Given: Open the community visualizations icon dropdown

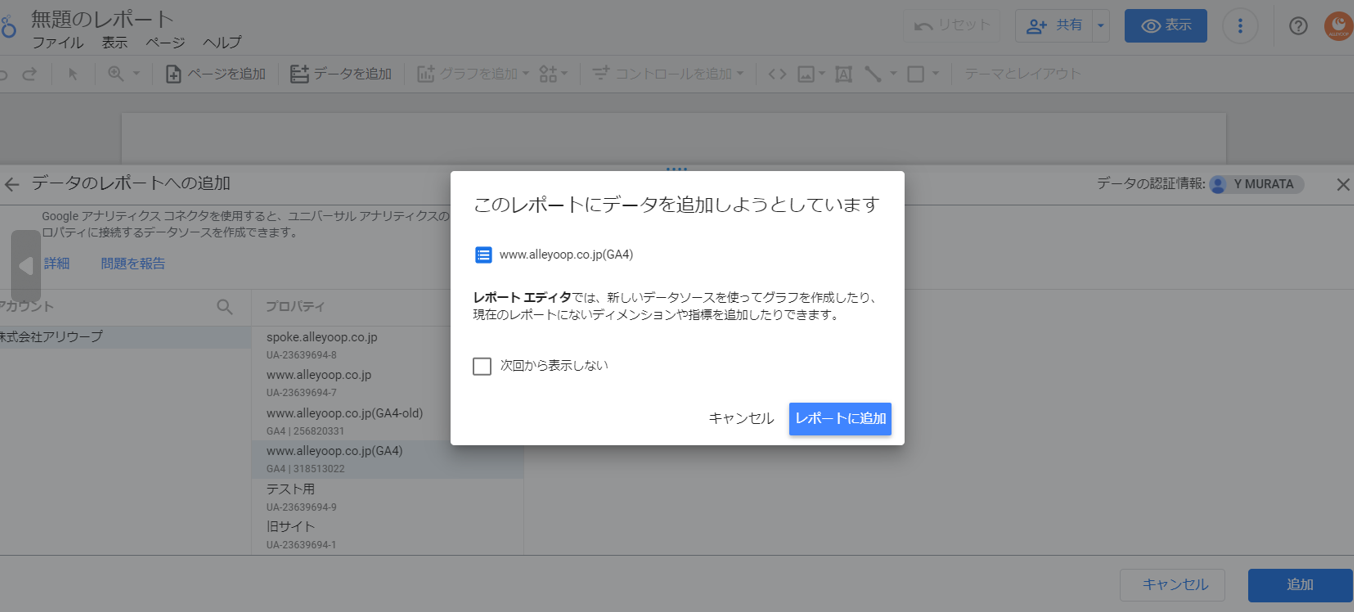Looking at the screenshot, I should pyautogui.click(x=553, y=74).
